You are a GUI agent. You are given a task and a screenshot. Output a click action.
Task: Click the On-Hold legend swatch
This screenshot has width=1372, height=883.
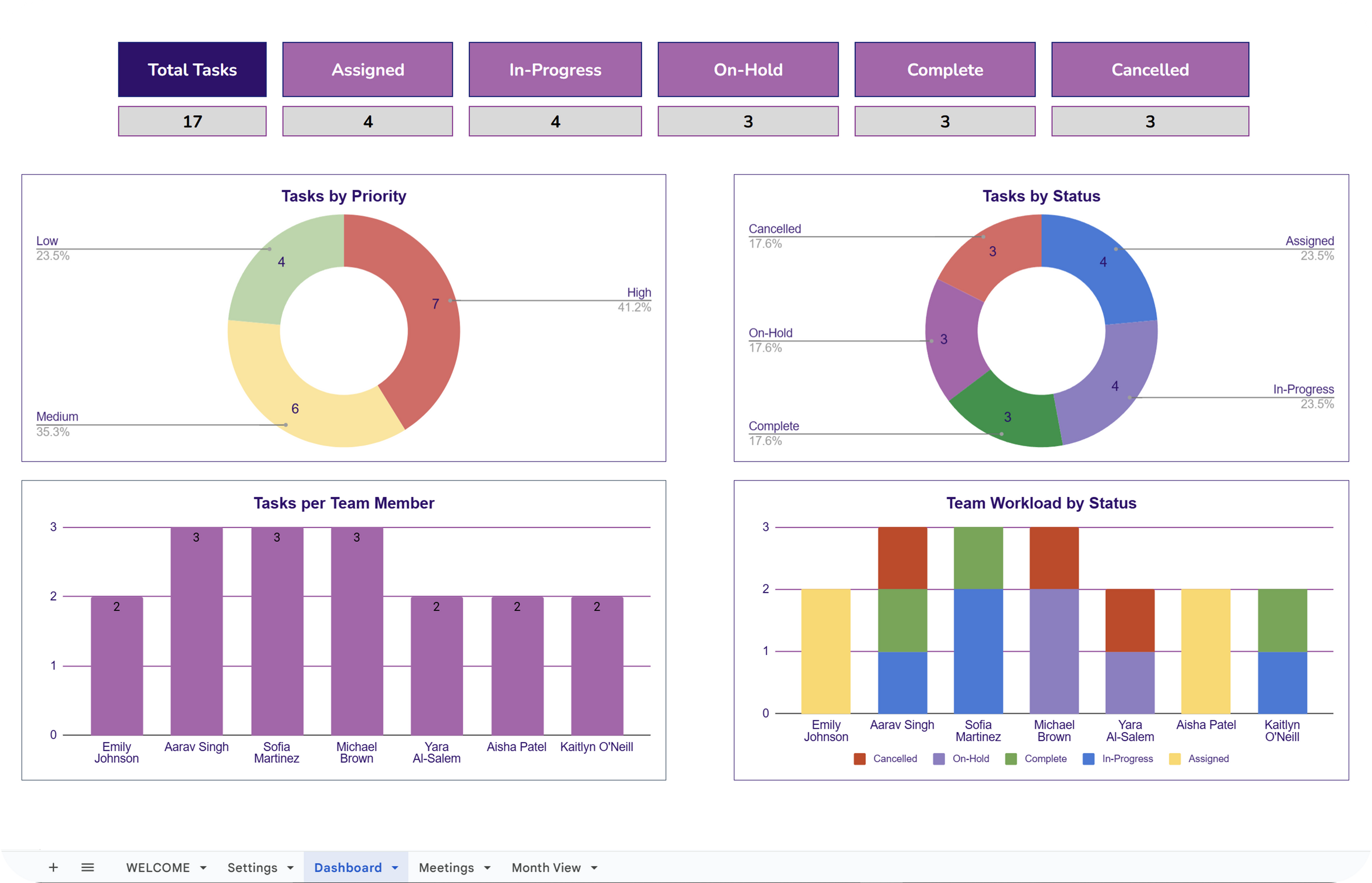[939, 759]
